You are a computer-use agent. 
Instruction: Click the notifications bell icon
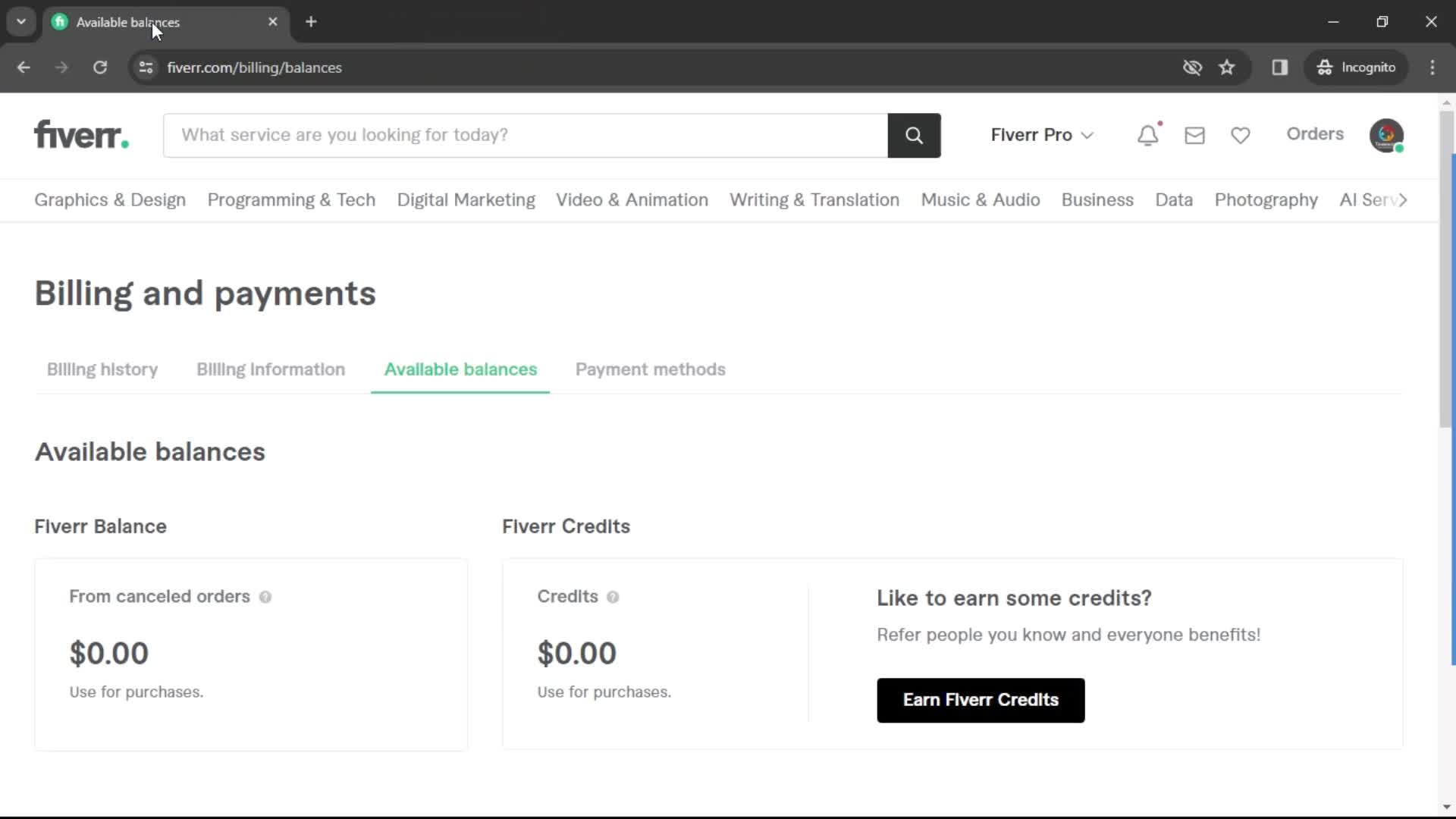coord(1148,134)
